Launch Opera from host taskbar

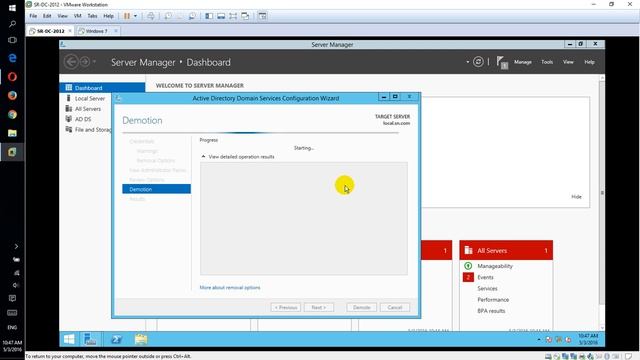coord(12,77)
